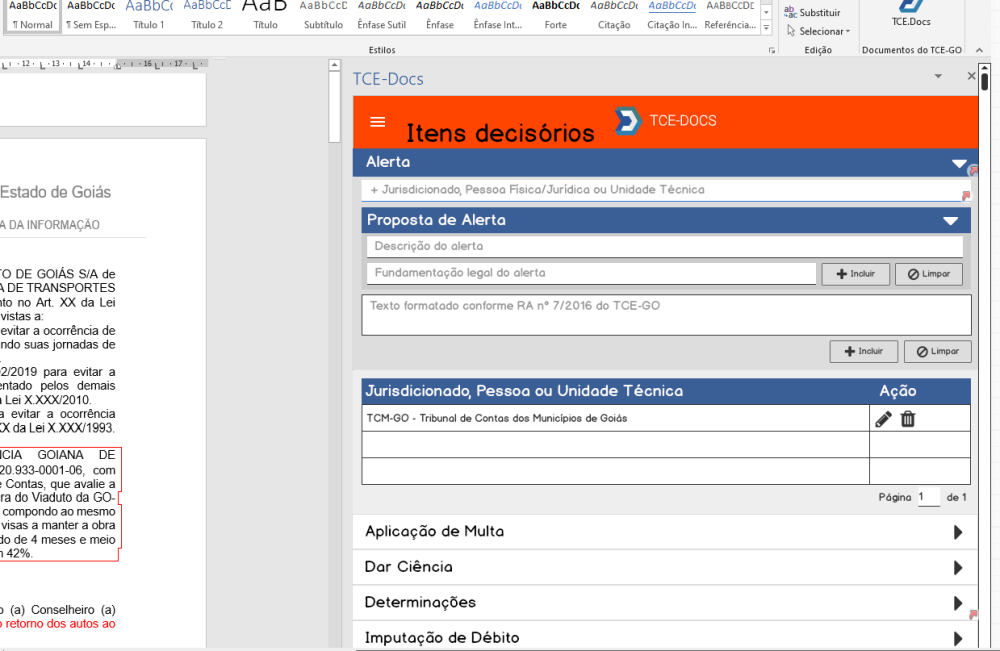Collapse the Alerta section
1000x651 pixels.
[959, 163]
